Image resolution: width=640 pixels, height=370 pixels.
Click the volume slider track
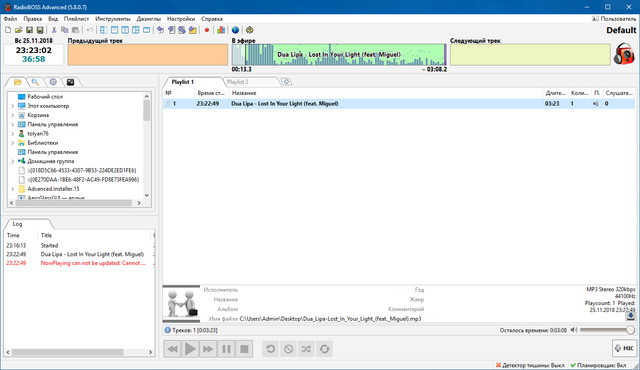(607, 330)
